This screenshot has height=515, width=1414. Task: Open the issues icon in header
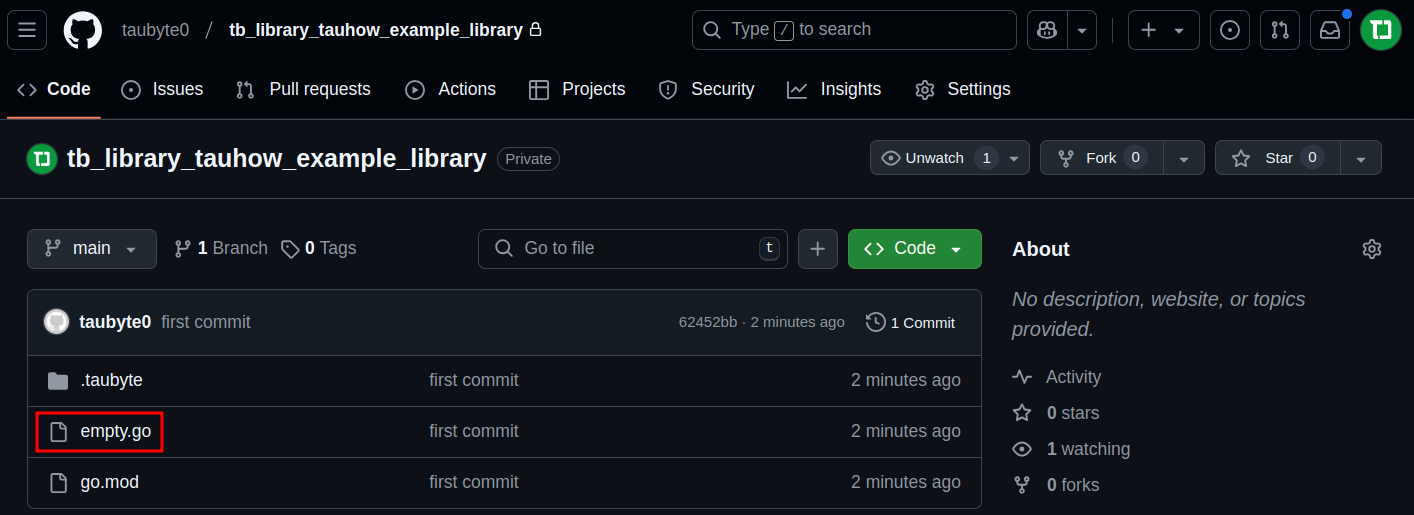point(1230,30)
